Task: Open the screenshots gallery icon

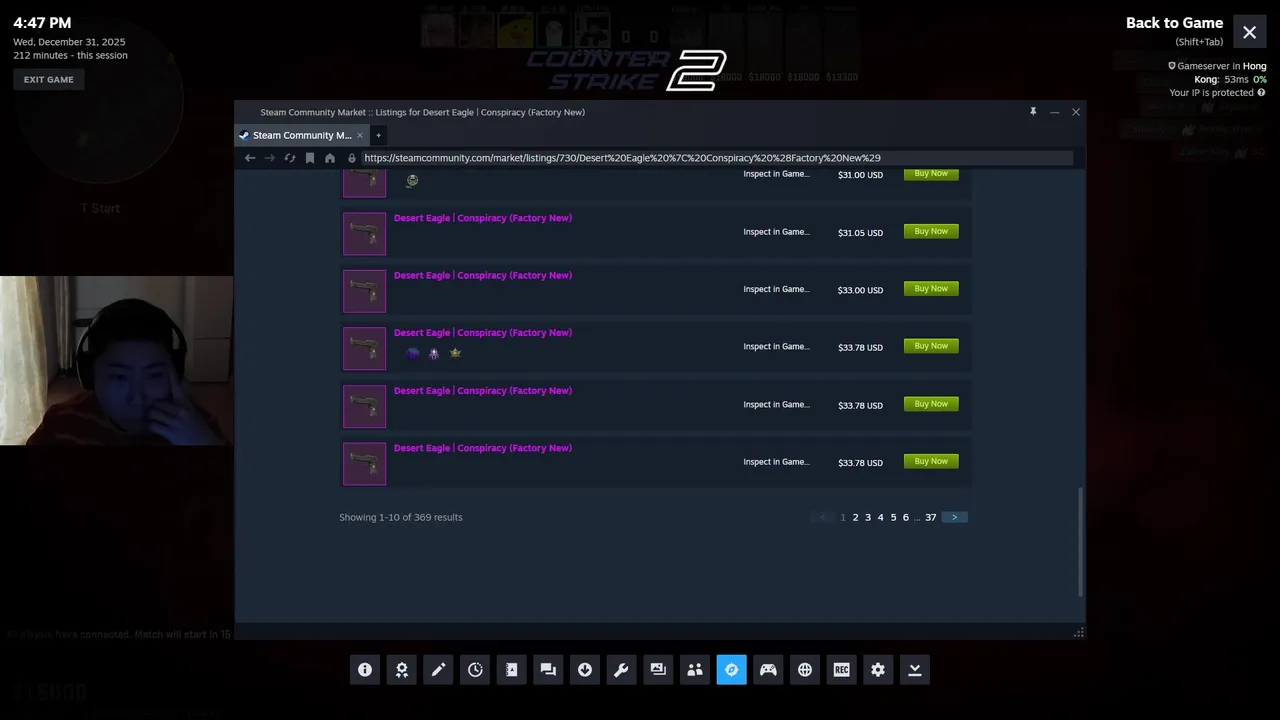Action: pyautogui.click(x=658, y=670)
